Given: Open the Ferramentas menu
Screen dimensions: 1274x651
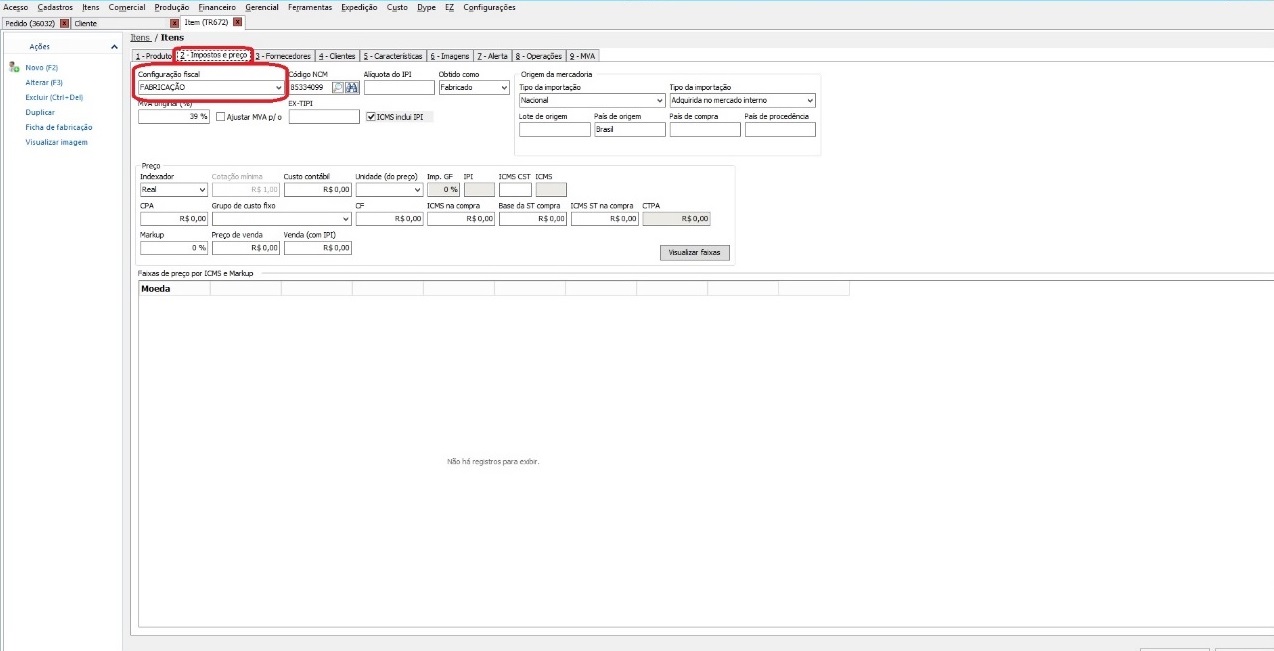Looking at the screenshot, I should click(x=310, y=7).
